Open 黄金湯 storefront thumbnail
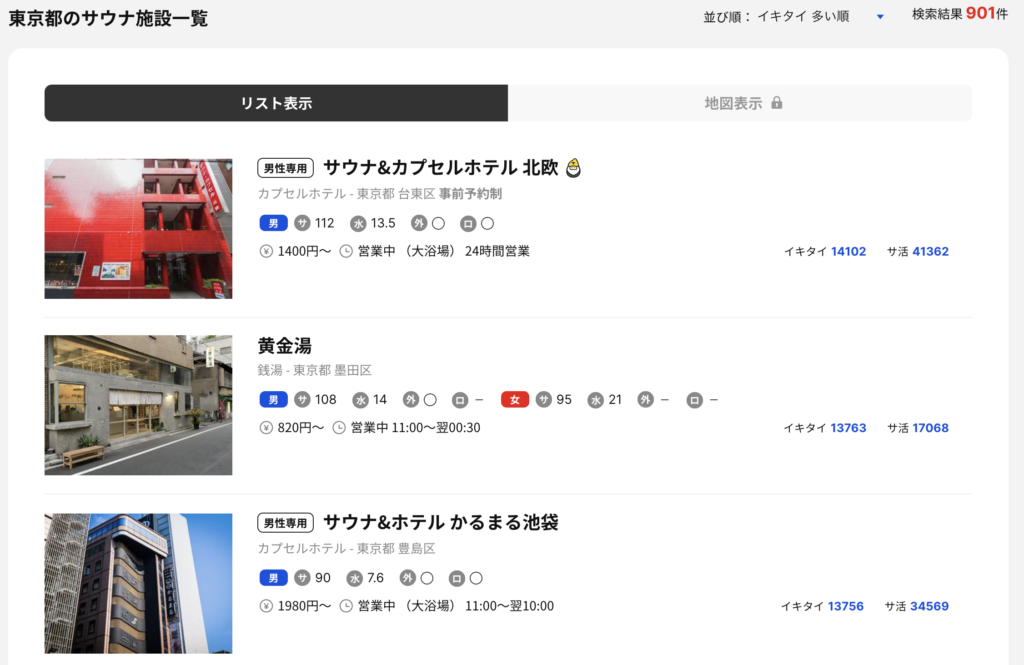 click(138, 405)
